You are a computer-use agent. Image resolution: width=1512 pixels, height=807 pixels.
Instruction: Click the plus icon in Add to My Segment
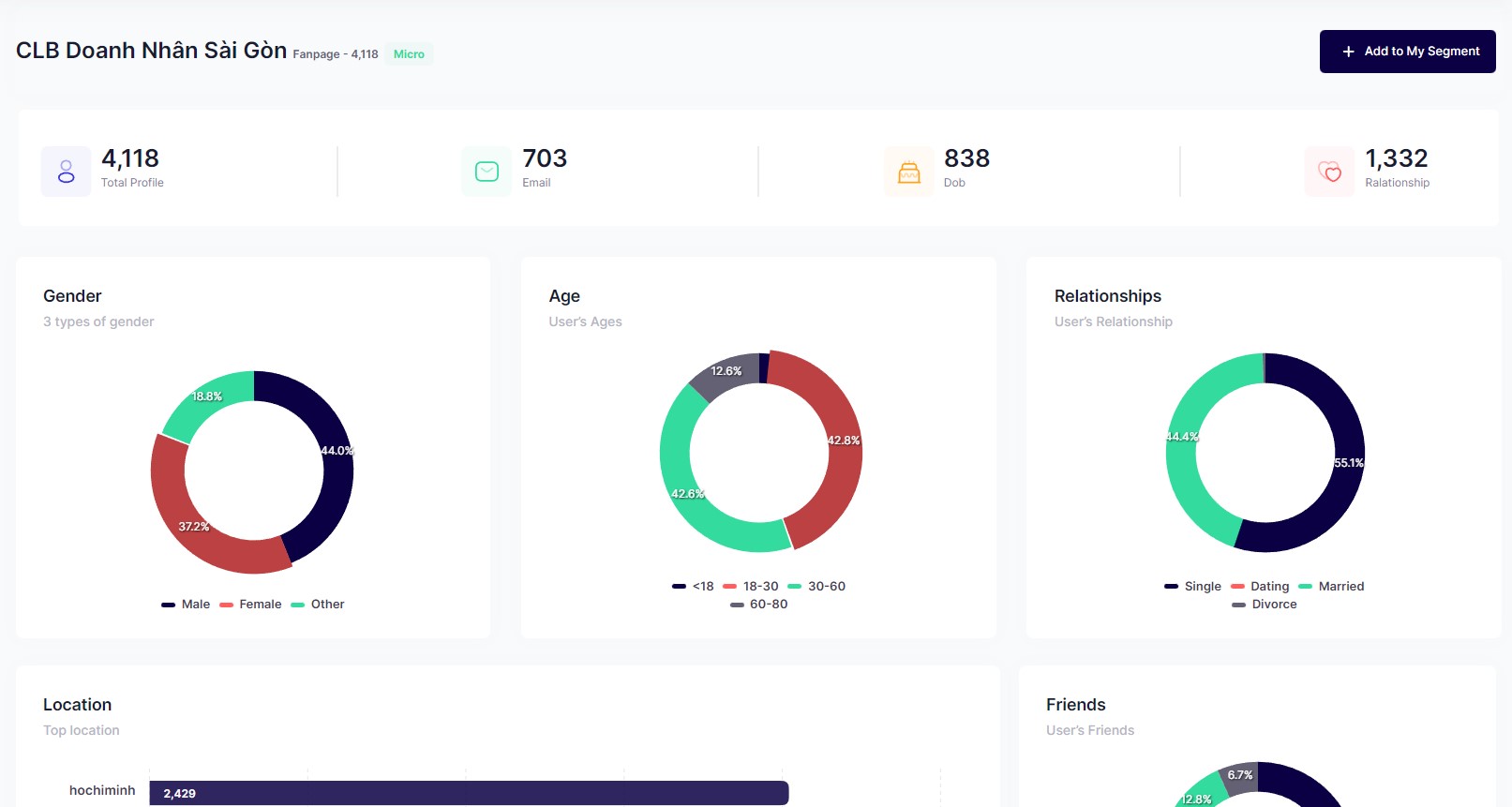click(1348, 52)
